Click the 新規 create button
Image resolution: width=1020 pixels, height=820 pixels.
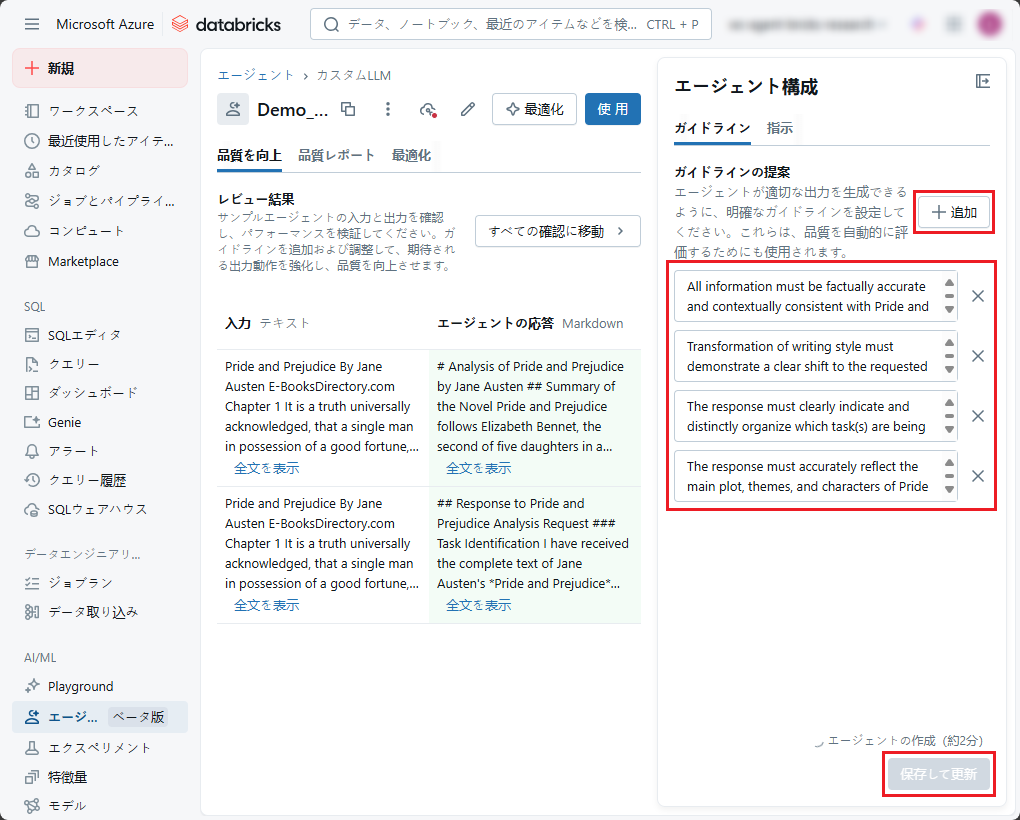100,68
